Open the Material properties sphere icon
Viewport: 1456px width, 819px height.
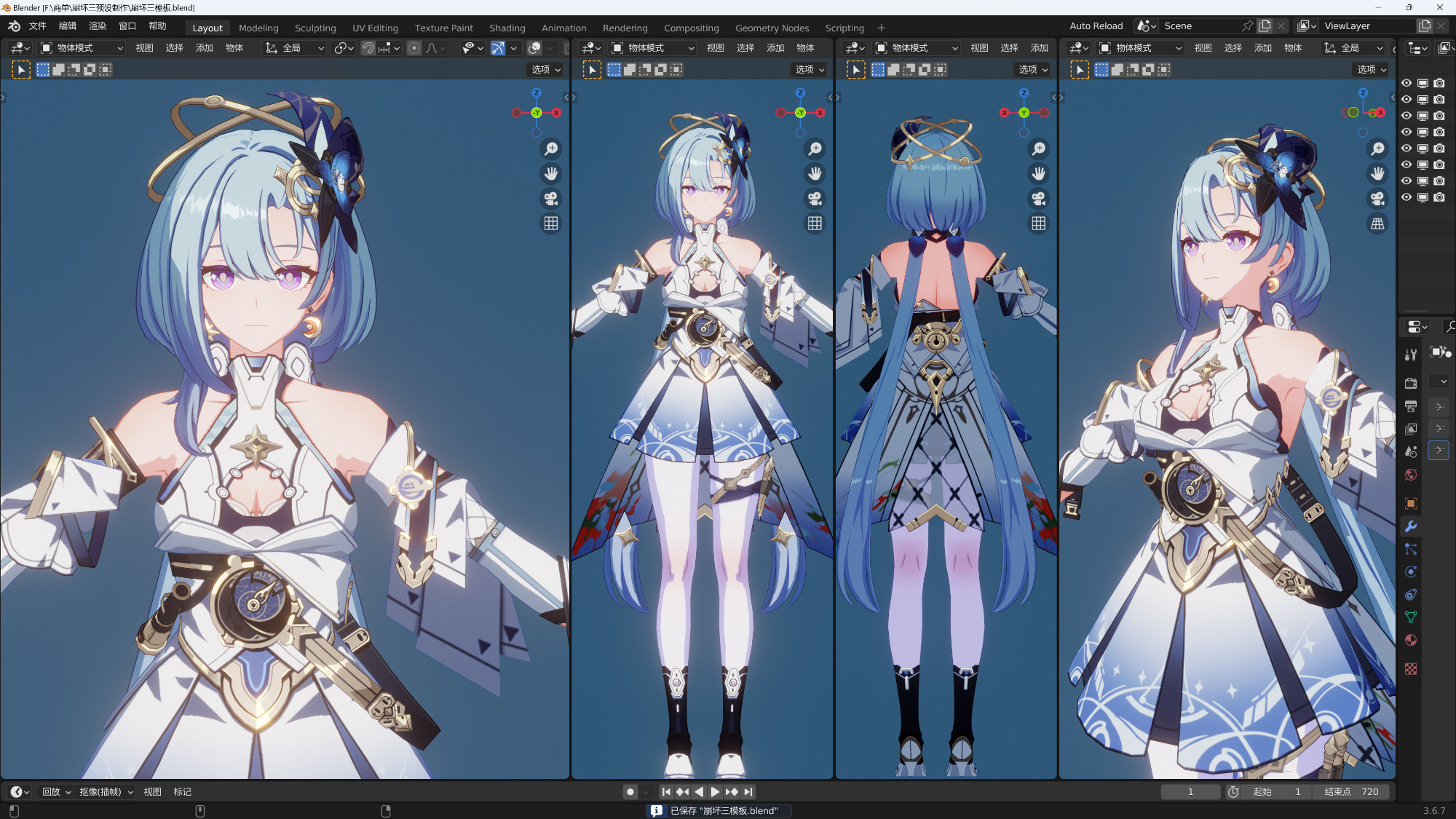[1411, 641]
